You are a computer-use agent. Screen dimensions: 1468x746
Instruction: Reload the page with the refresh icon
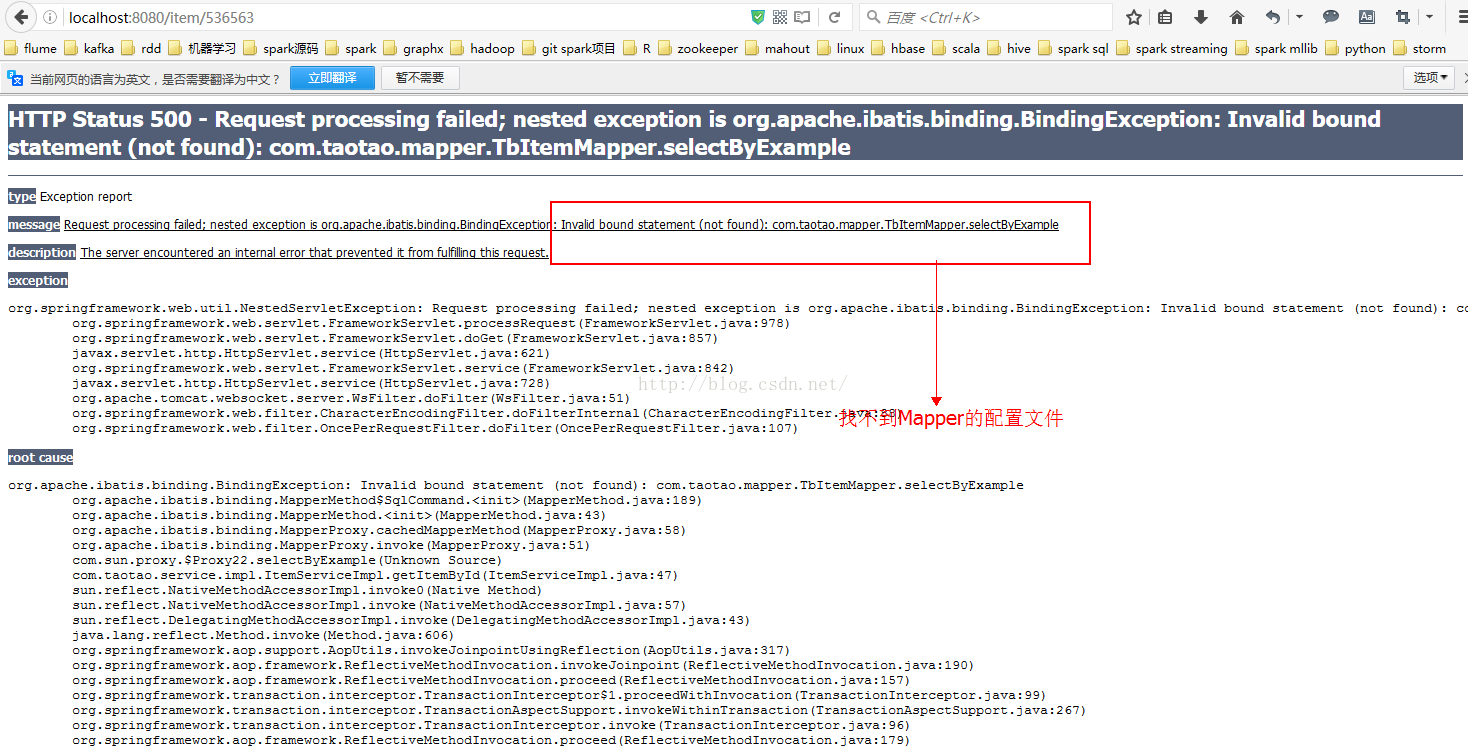834,17
